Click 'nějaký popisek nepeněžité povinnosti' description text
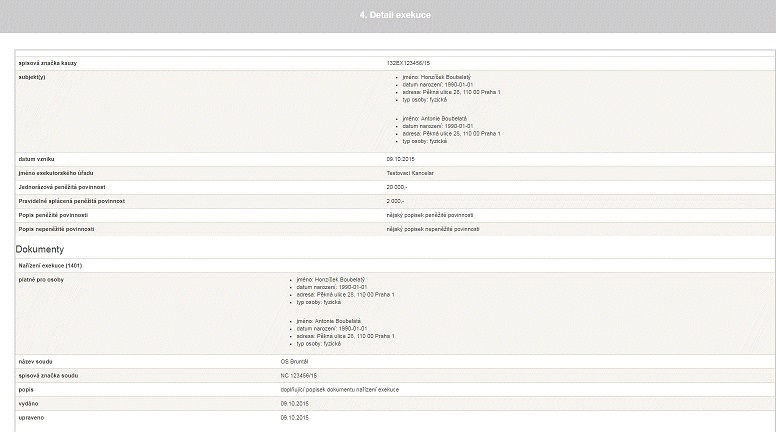Screen dimensions: 776x432 (433, 229)
